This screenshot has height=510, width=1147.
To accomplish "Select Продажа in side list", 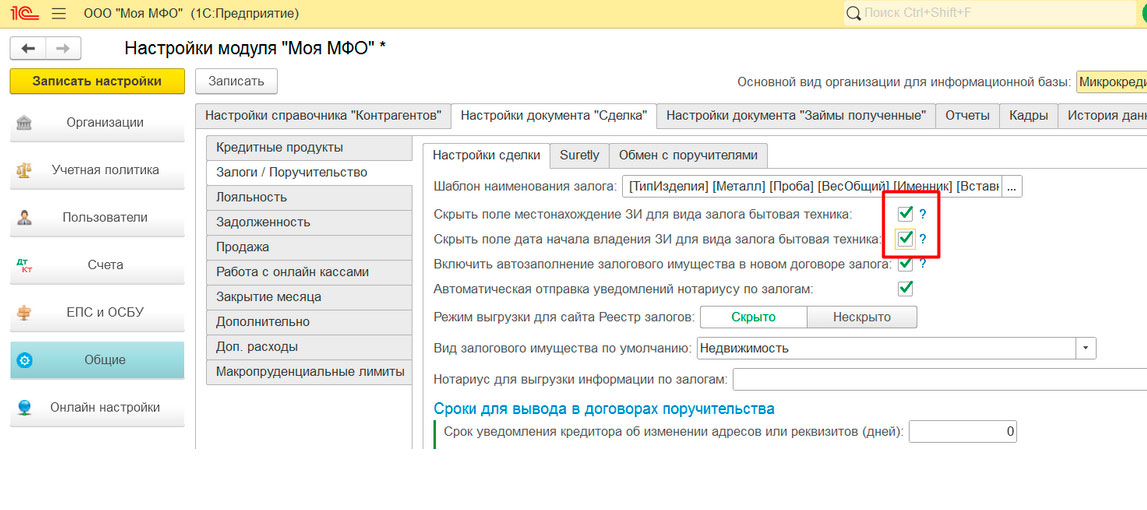I will 309,247.
